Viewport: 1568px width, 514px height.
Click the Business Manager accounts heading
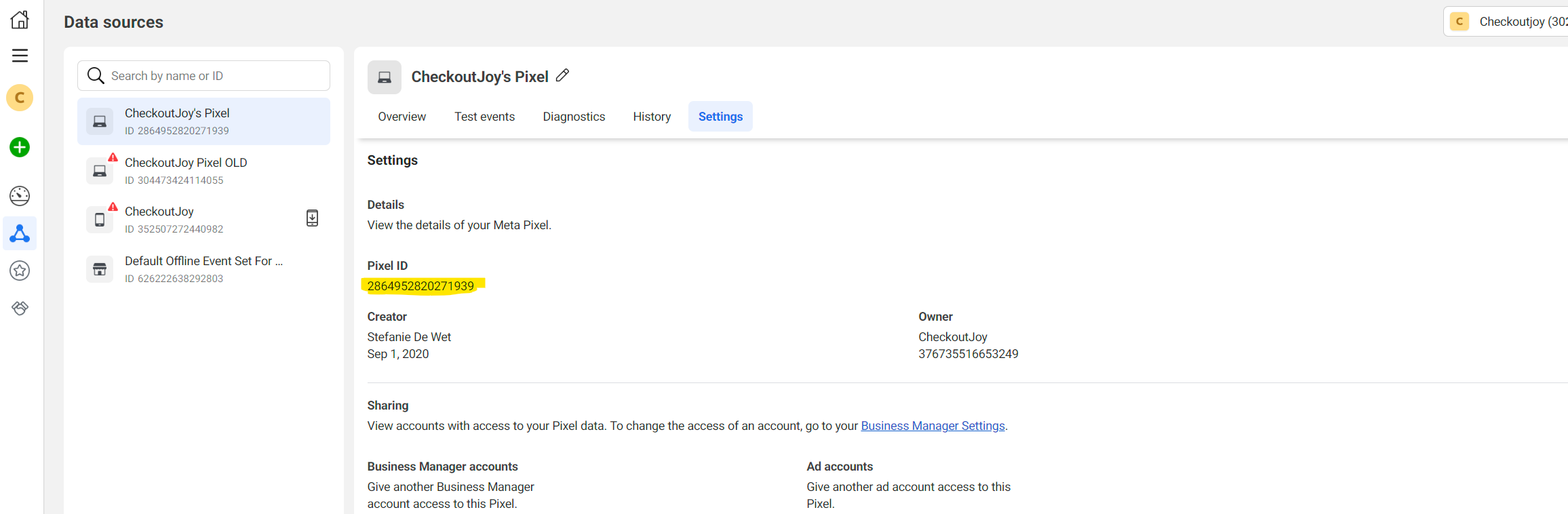click(442, 467)
